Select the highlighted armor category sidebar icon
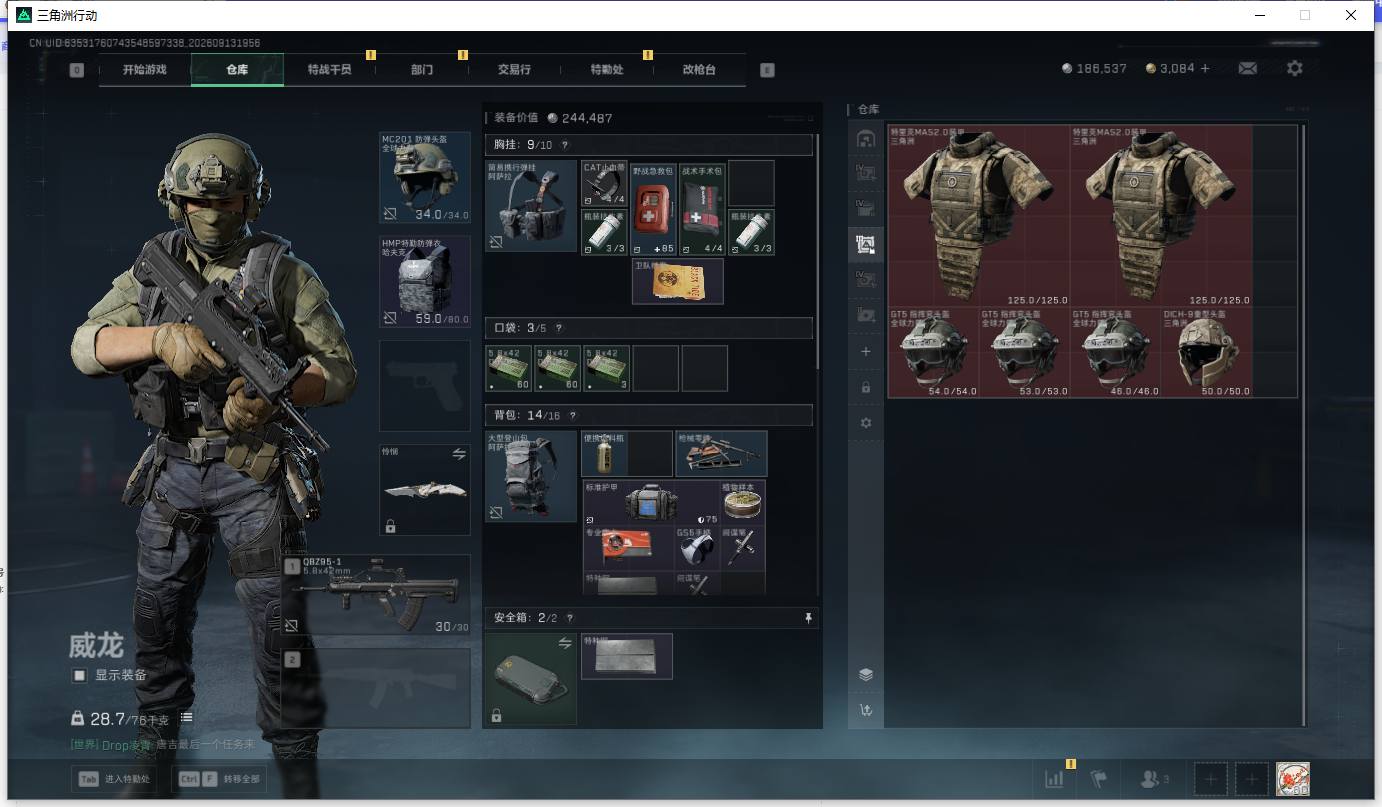Viewport: 1382px width, 807px height. 866,243
